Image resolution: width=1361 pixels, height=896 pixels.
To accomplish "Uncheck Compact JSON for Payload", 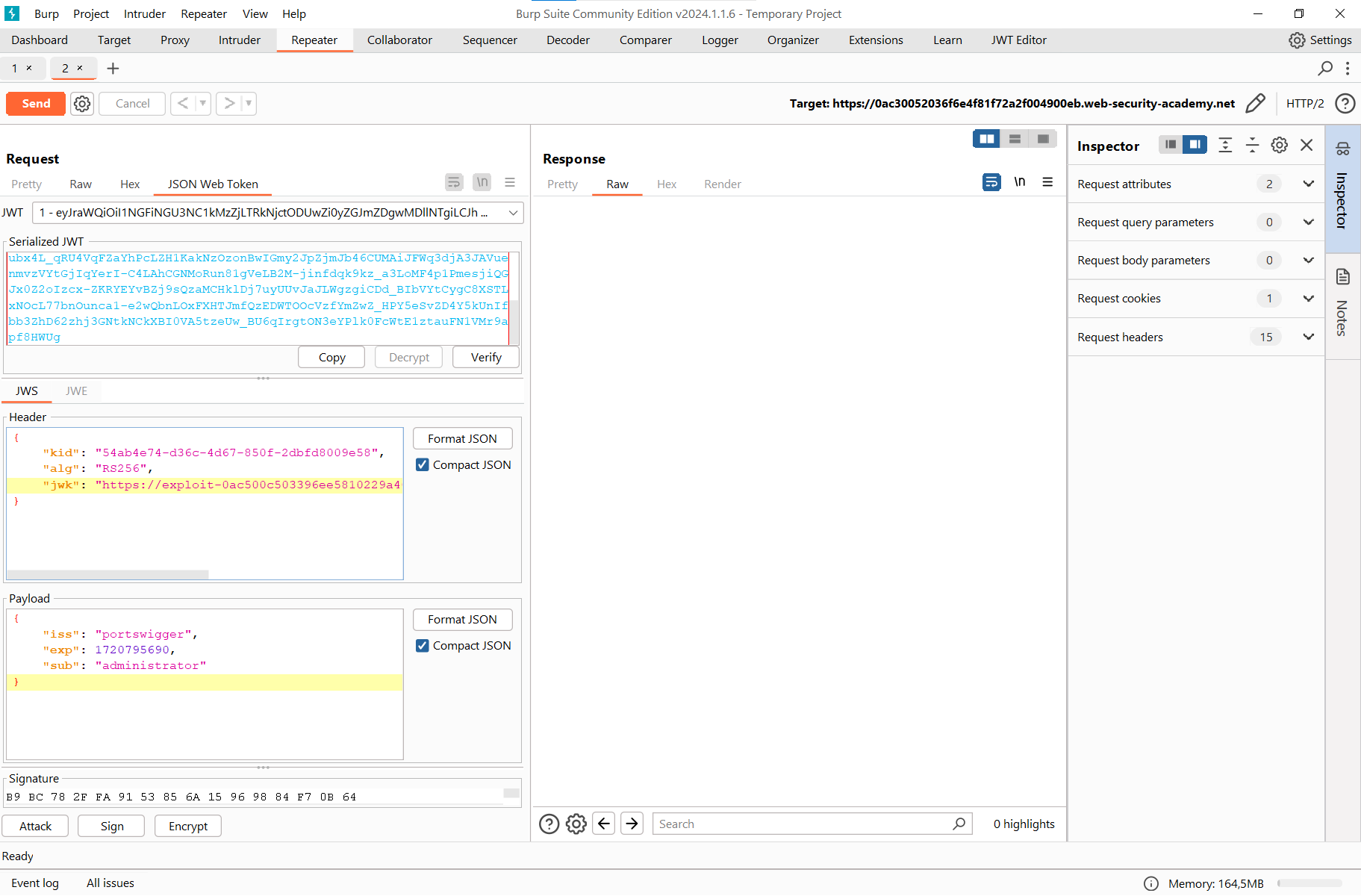I will coord(423,645).
